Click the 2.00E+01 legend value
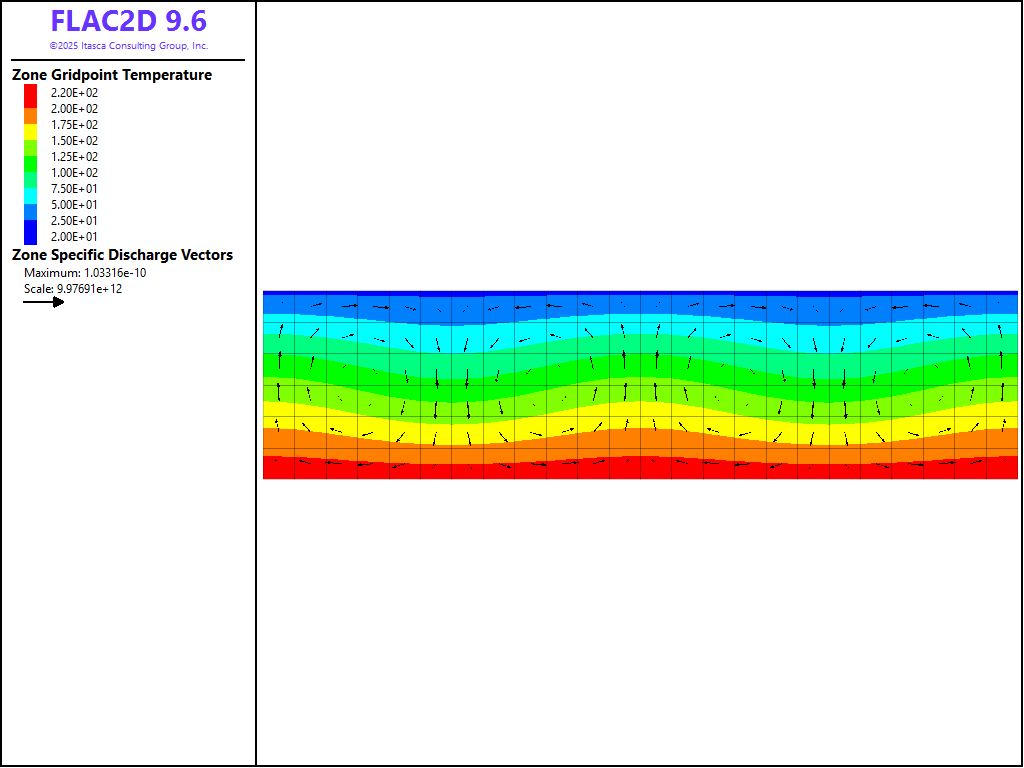 pos(75,237)
